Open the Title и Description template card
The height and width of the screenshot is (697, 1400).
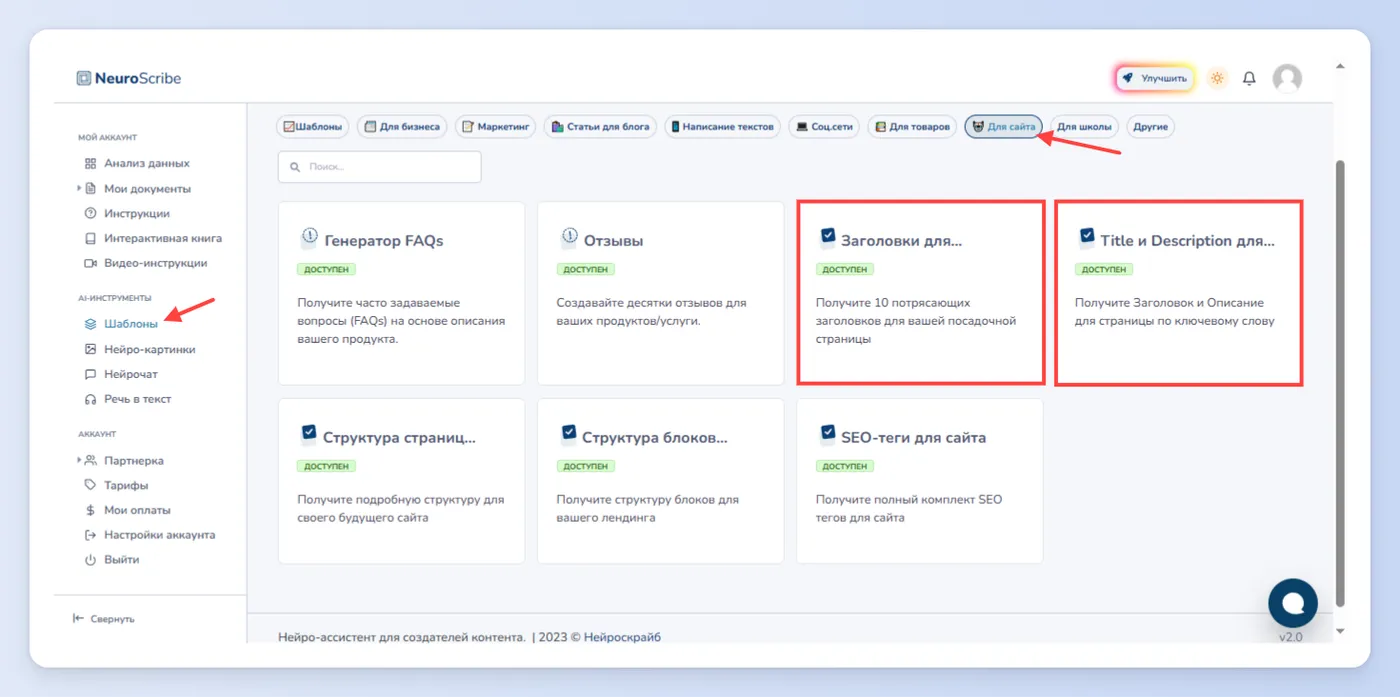tap(1179, 292)
